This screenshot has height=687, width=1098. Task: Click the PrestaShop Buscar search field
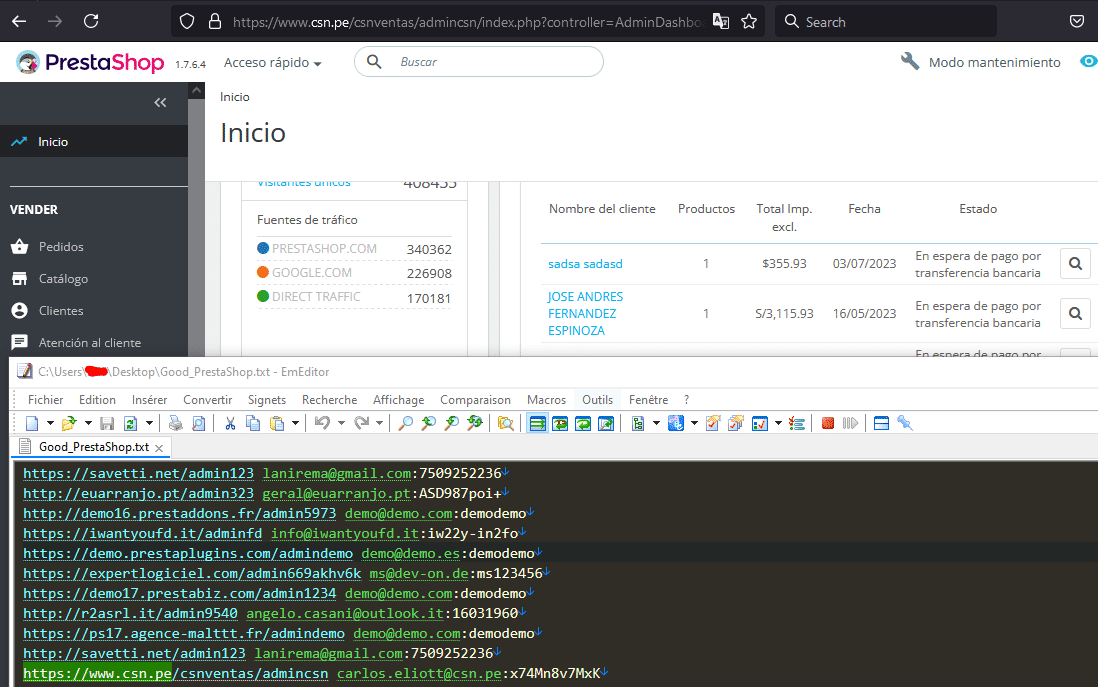(x=490, y=62)
